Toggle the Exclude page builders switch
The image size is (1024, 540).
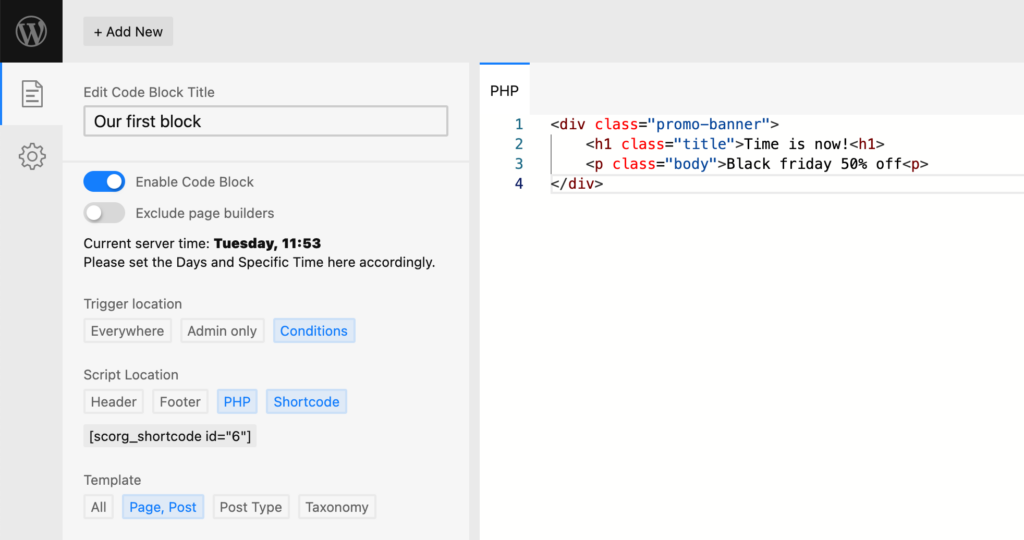coord(104,213)
